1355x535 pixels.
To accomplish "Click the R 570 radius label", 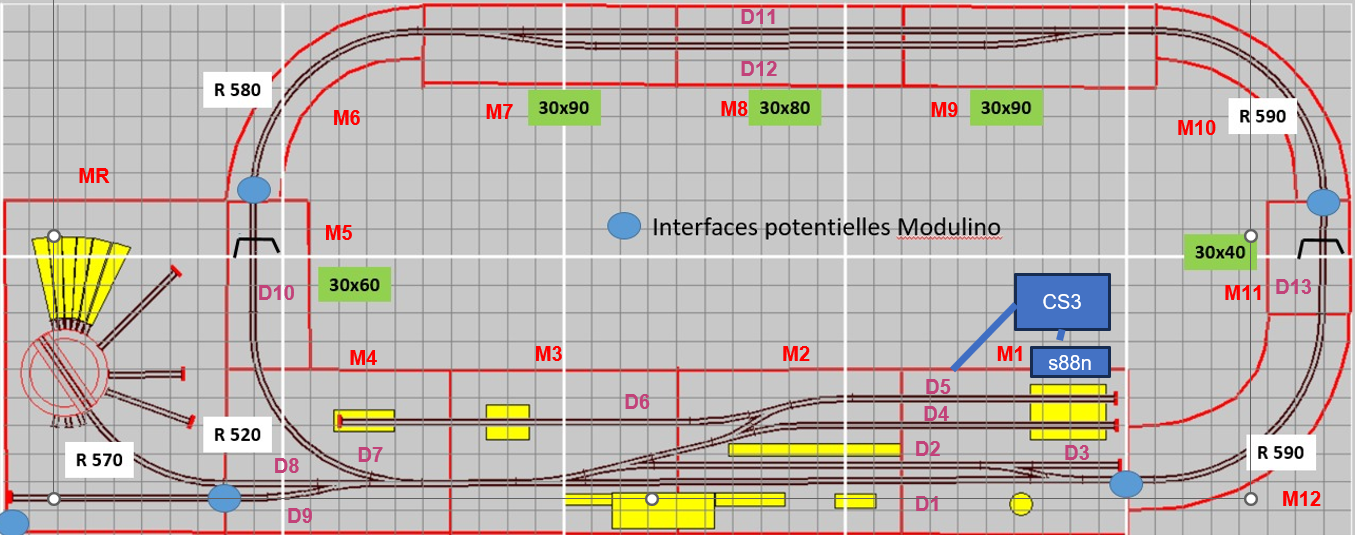I will [x=99, y=460].
